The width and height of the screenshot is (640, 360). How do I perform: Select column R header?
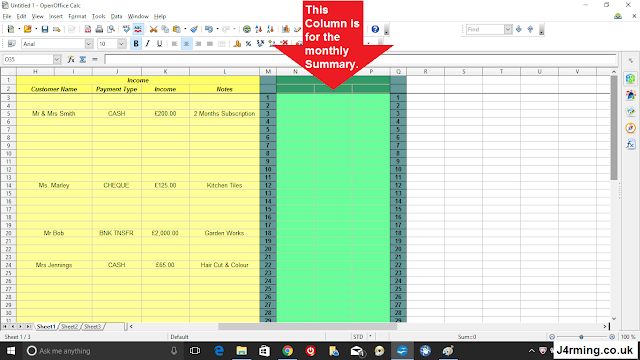point(425,71)
